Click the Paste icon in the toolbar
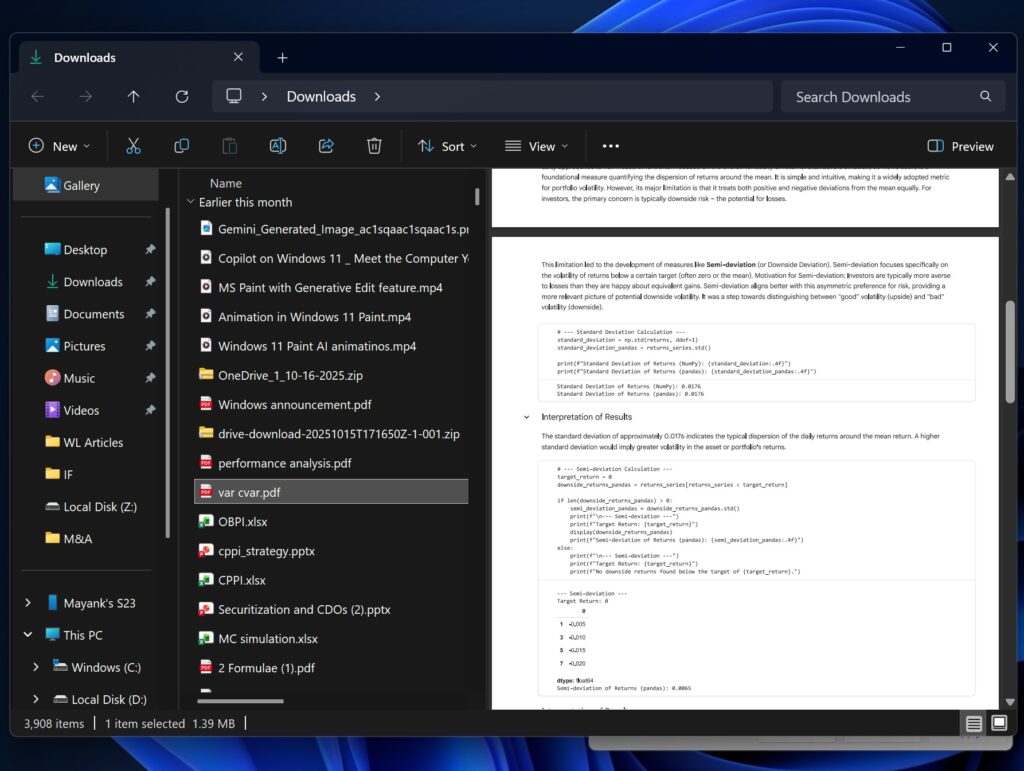 point(229,146)
